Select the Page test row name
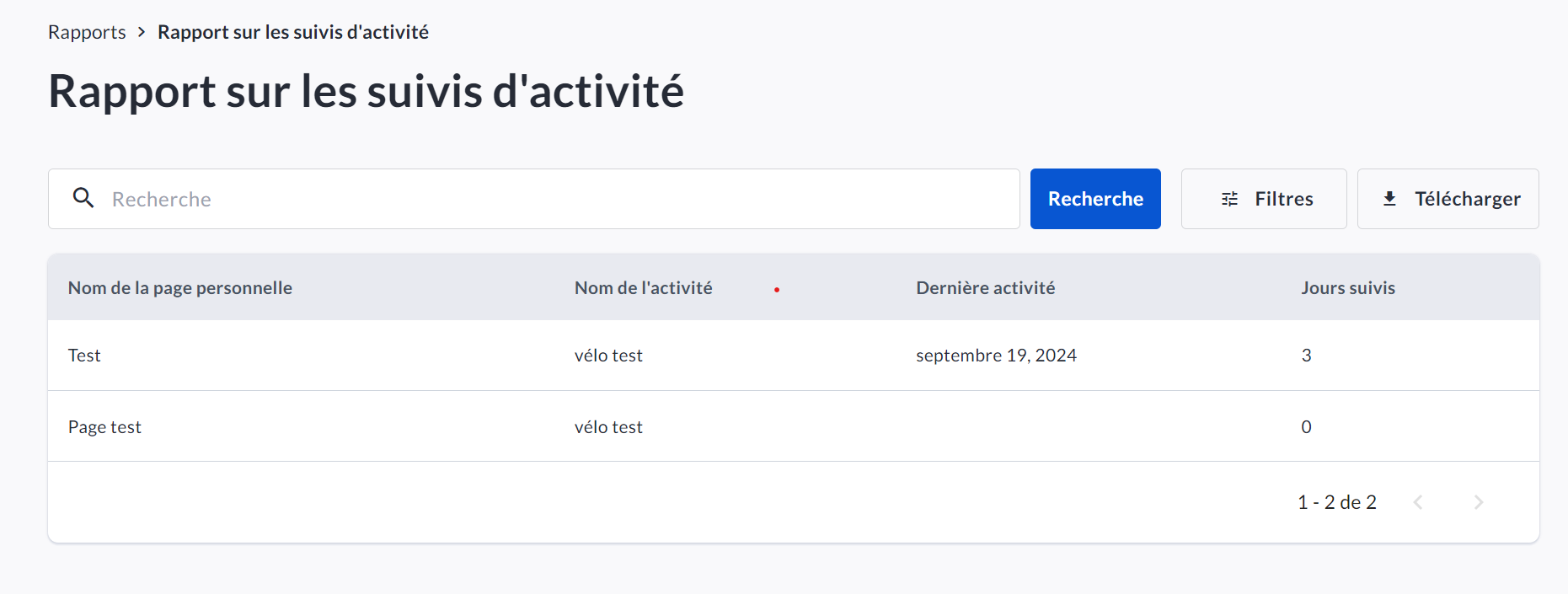 tap(104, 427)
